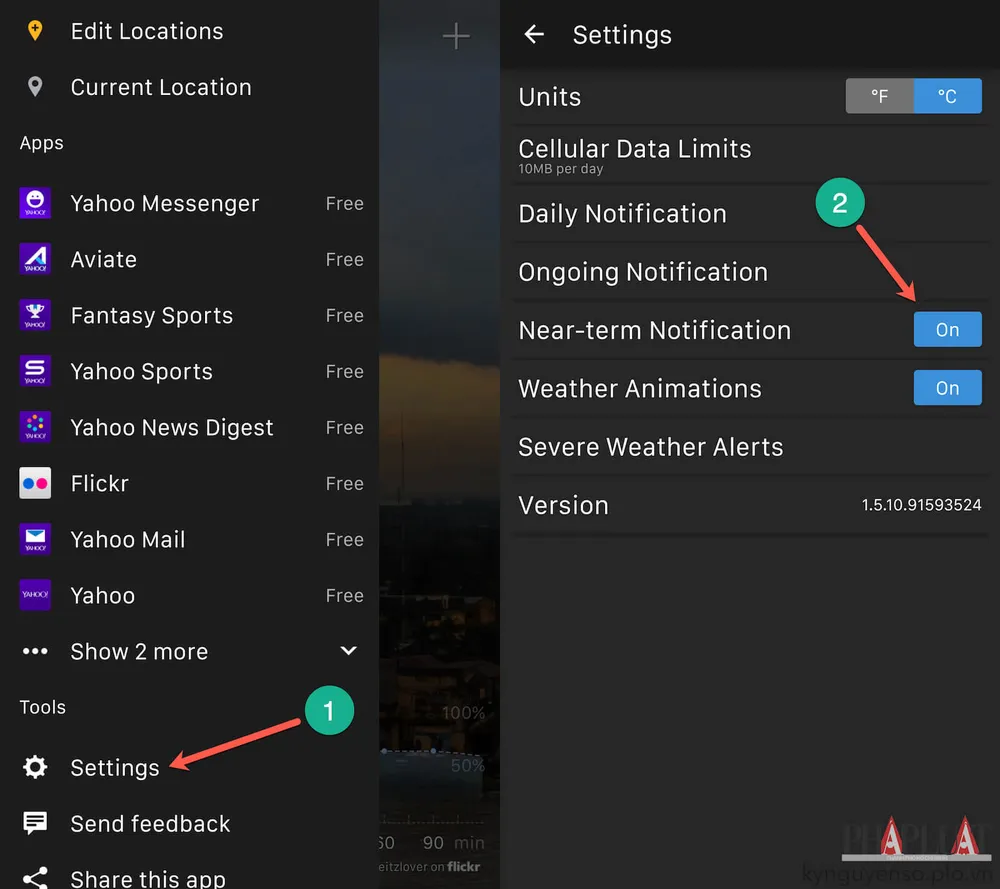Select Current Location entry
This screenshot has width=1000, height=889.
click(161, 88)
